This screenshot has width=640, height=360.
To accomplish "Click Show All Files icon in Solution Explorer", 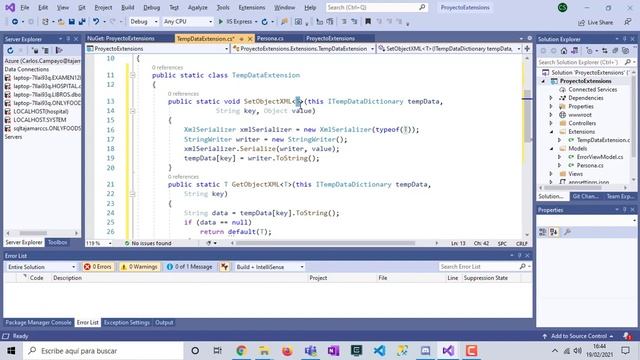I will click(626, 51).
